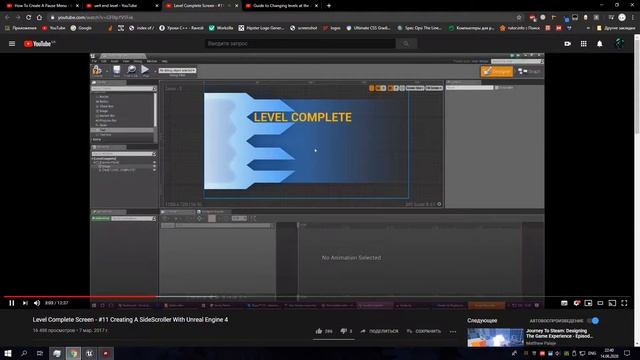This screenshot has height=360, width=640.
Task: Open the account avatar menu
Action: click(620, 44)
